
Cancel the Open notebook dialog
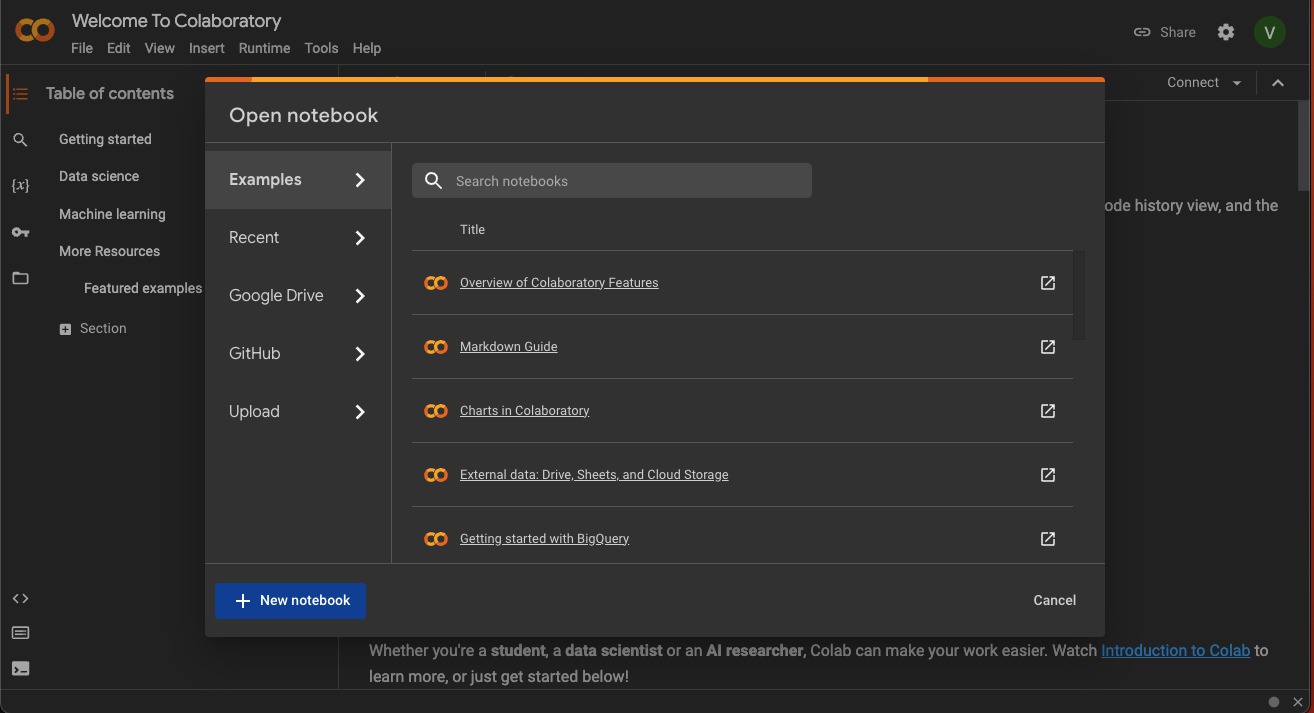pyautogui.click(x=1055, y=601)
